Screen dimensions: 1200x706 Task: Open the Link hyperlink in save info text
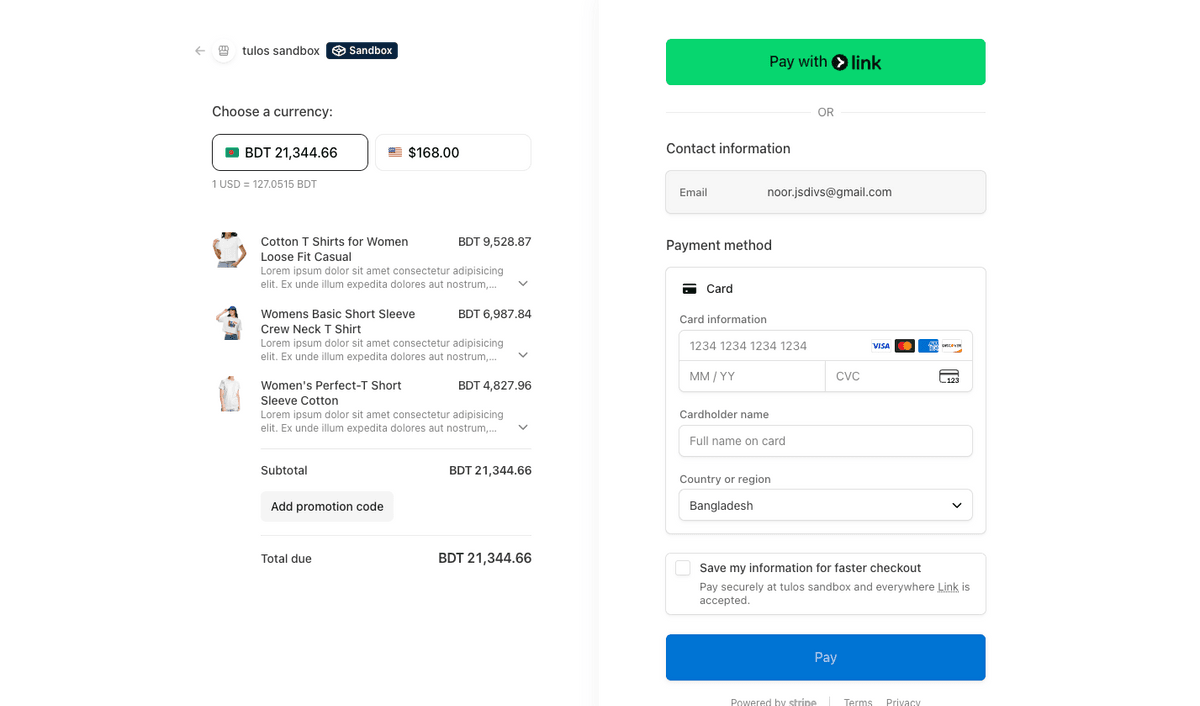coord(948,587)
